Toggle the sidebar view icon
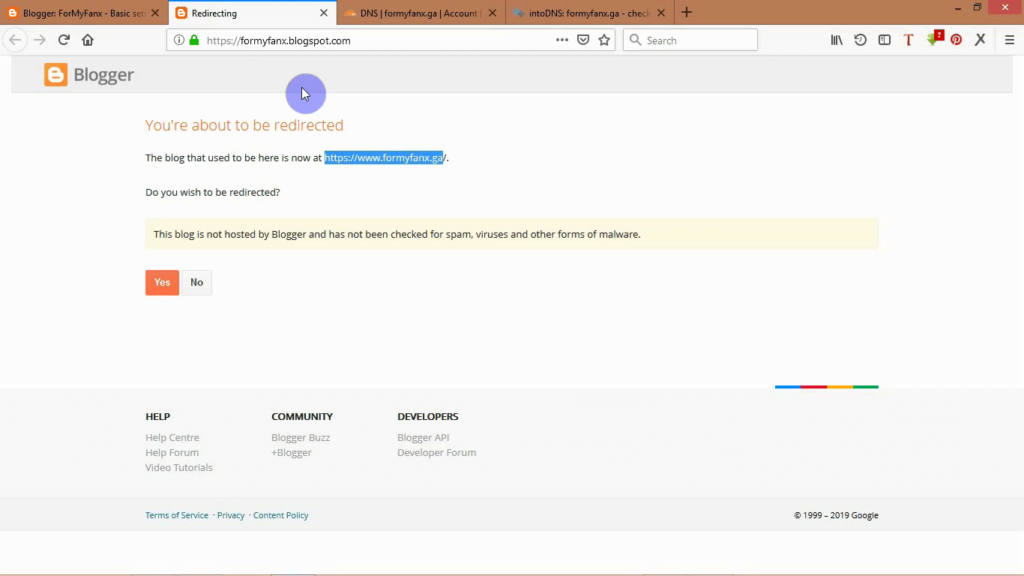The height and width of the screenshot is (576, 1024). click(884, 40)
